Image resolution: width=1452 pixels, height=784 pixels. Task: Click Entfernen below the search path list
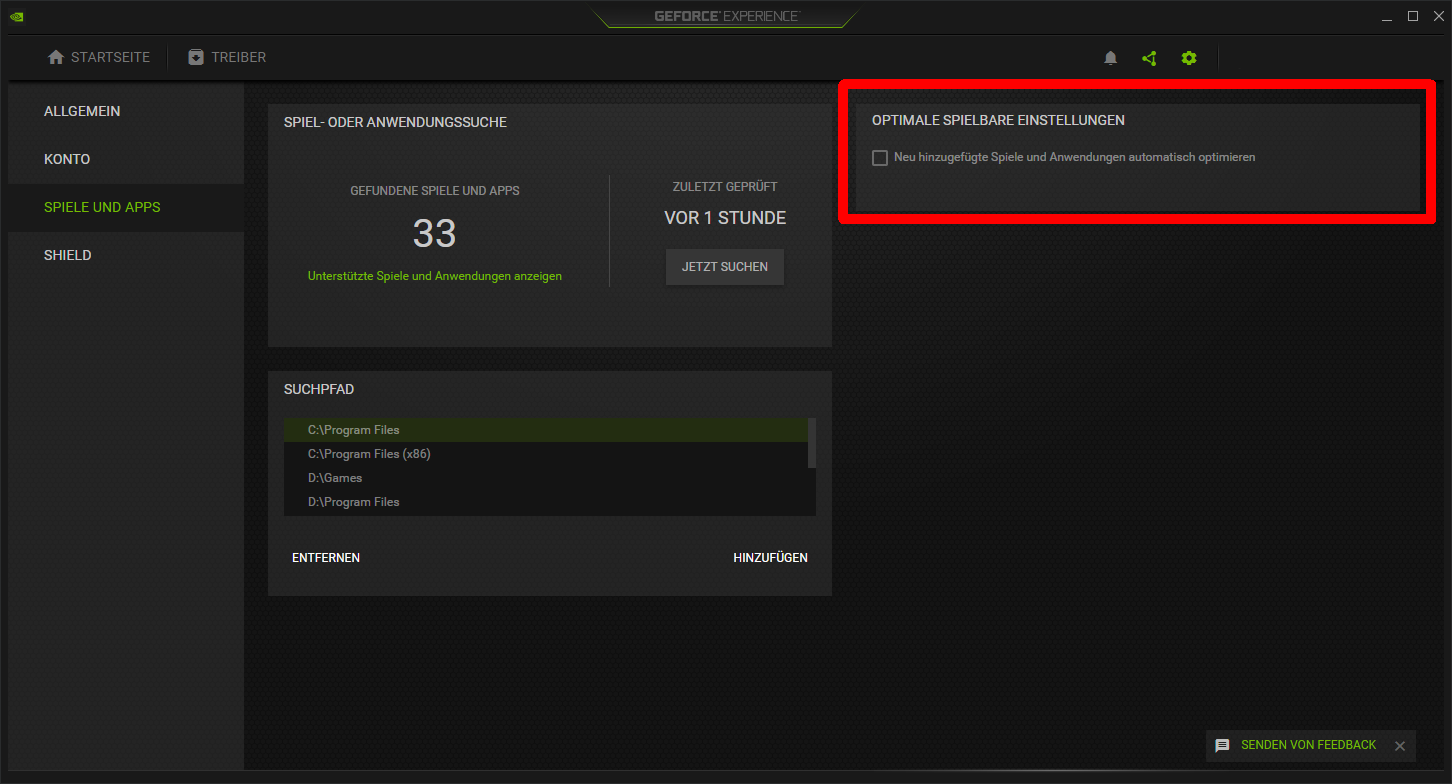click(326, 558)
